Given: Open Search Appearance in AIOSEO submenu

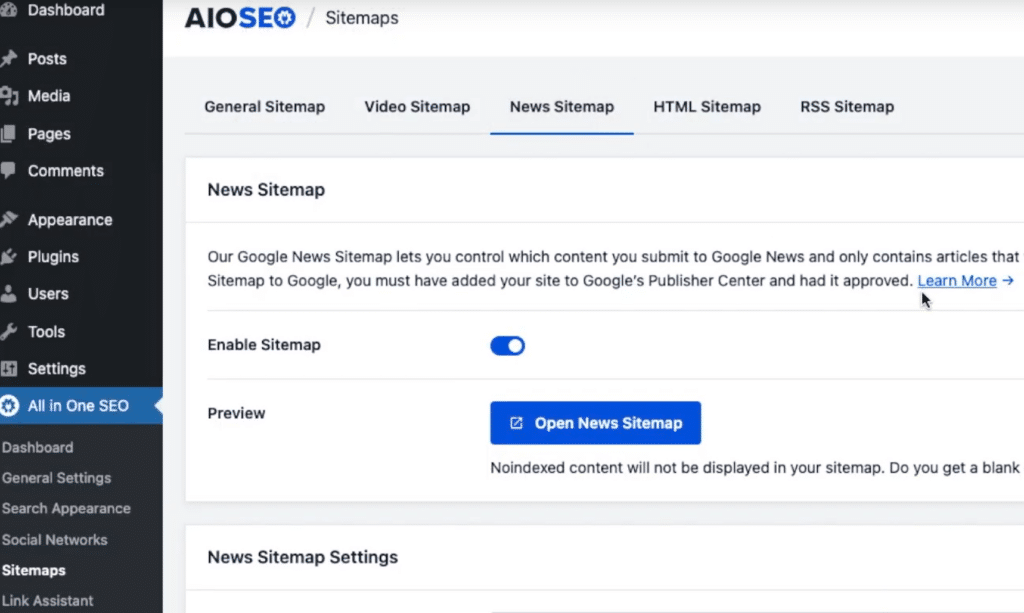Looking at the screenshot, I should [x=66, y=508].
